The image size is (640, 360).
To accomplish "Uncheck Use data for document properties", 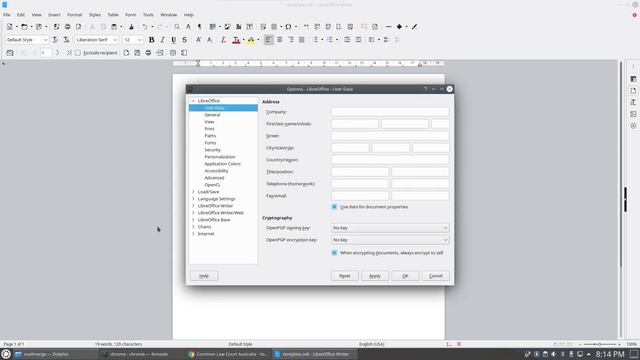I will (x=334, y=207).
